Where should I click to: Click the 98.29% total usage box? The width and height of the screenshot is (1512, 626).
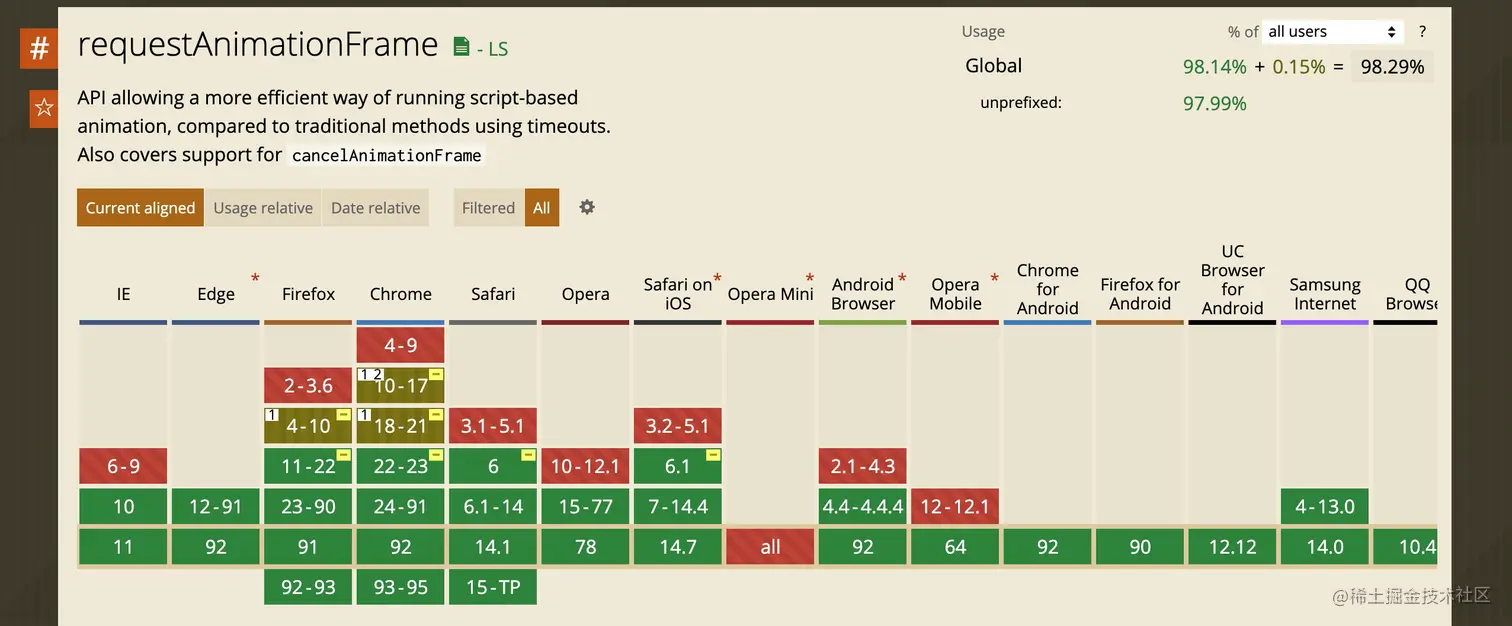[x=1392, y=67]
